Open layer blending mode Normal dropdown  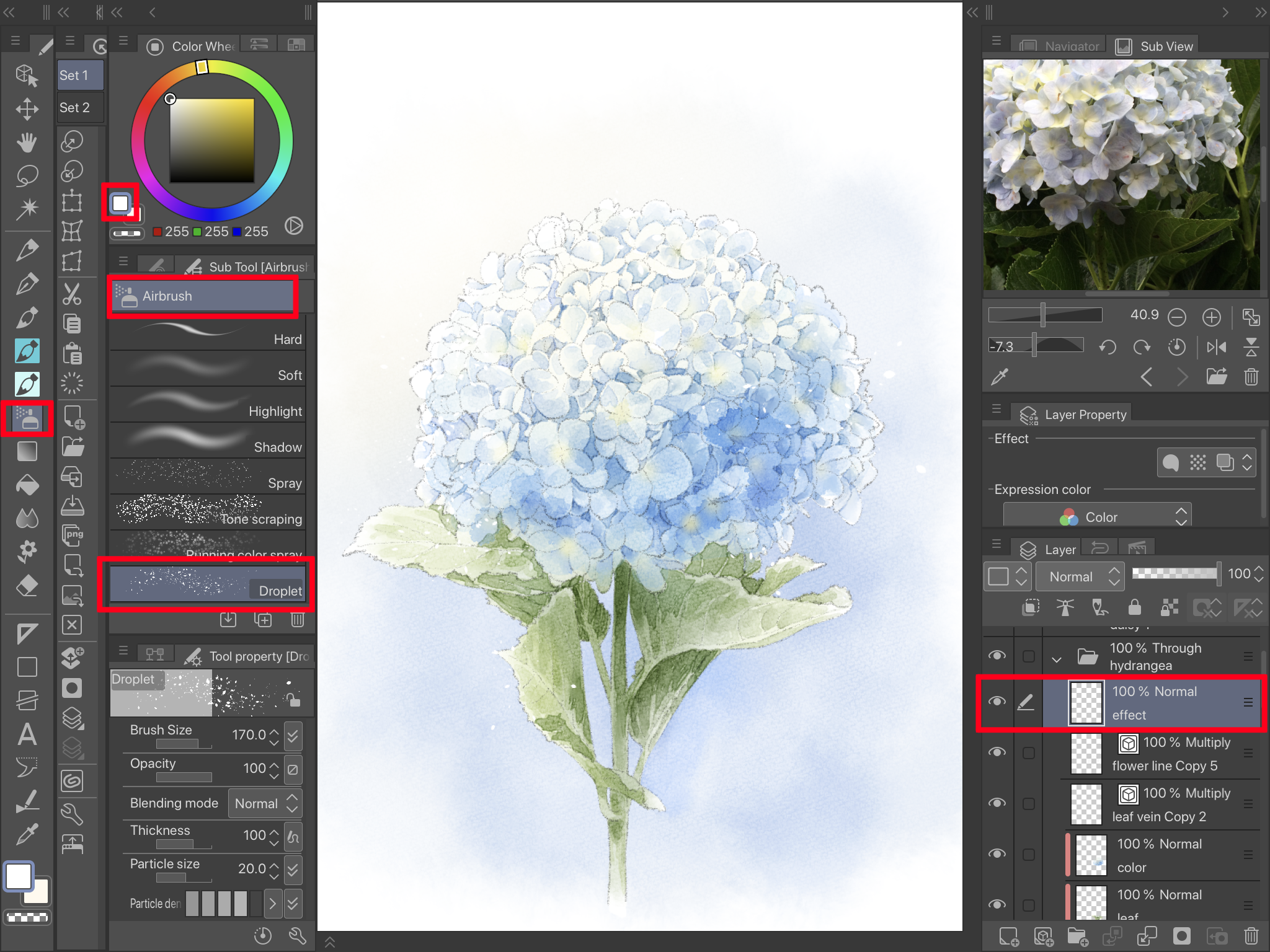[1080, 576]
